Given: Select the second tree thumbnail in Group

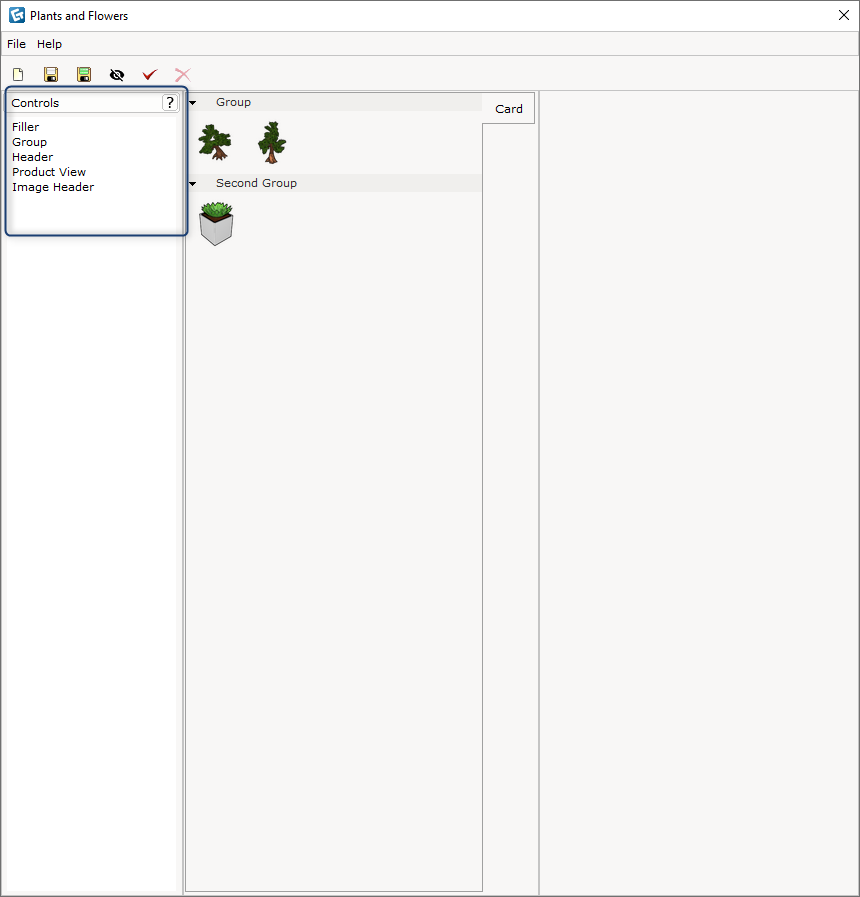Looking at the screenshot, I should [270, 141].
